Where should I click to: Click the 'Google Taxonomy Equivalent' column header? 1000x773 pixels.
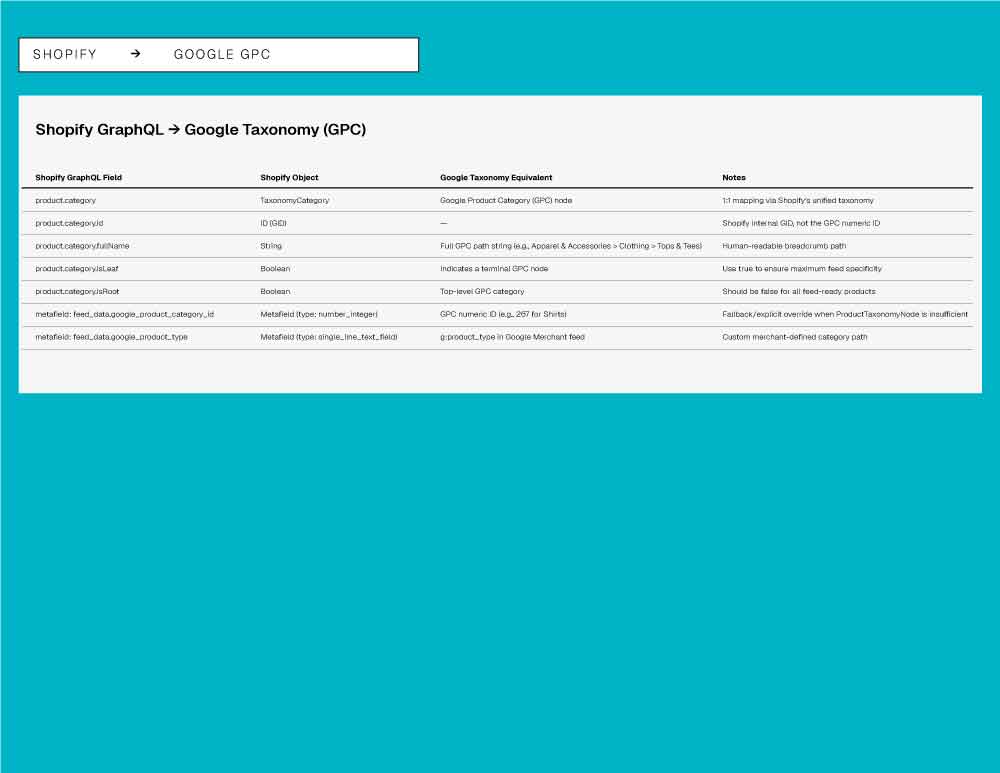(496, 177)
